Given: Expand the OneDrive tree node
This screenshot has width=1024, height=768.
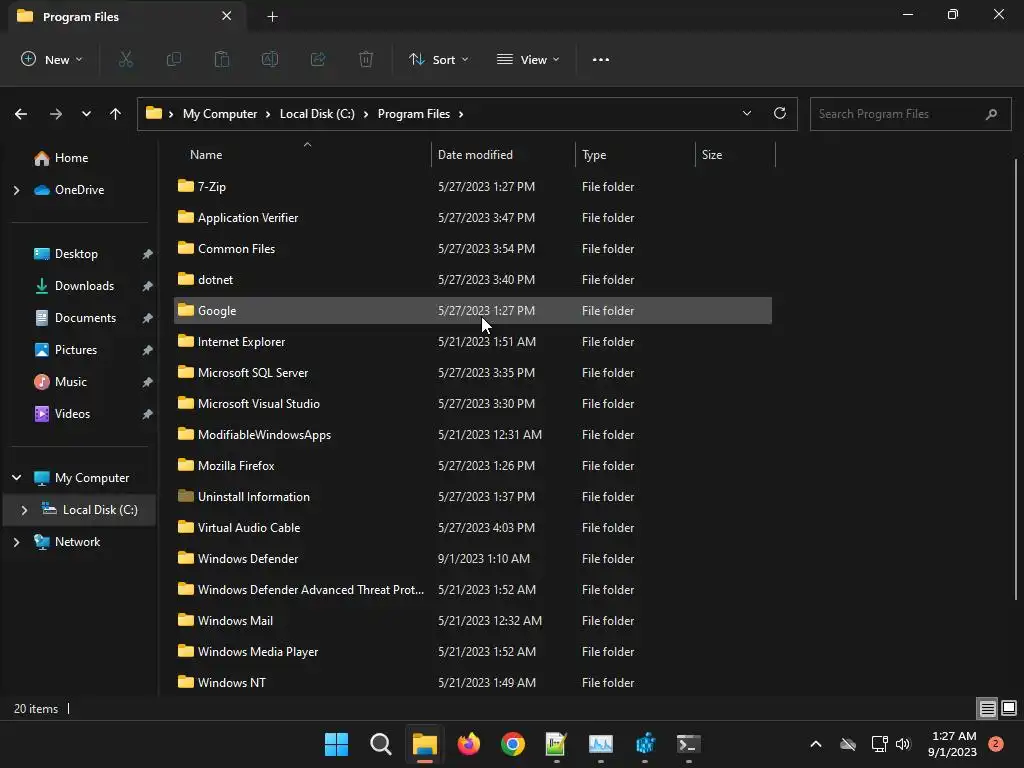Looking at the screenshot, I should (17, 190).
